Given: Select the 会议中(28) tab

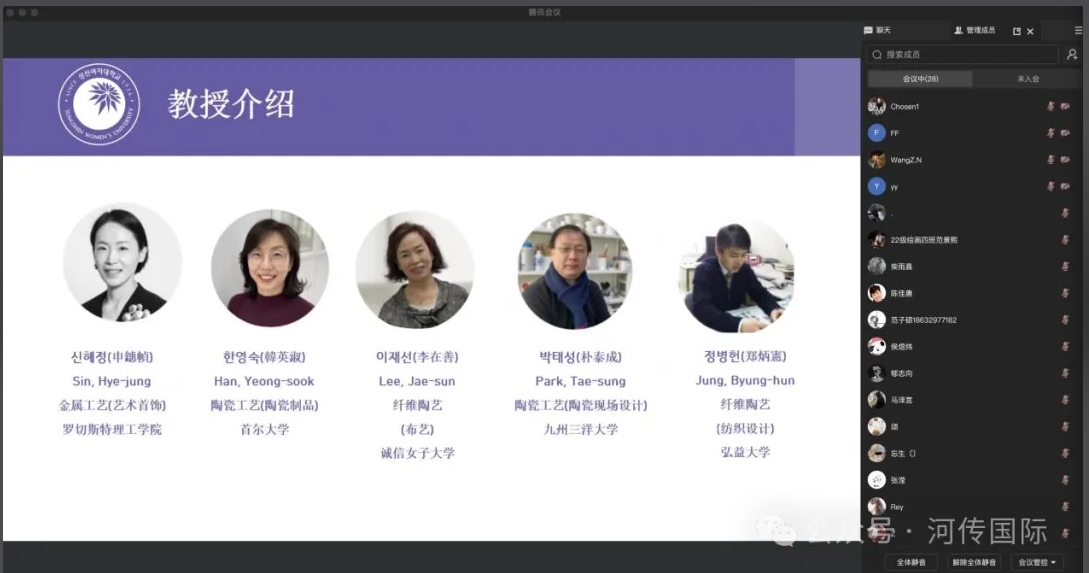Looking at the screenshot, I should coord(920,79).
